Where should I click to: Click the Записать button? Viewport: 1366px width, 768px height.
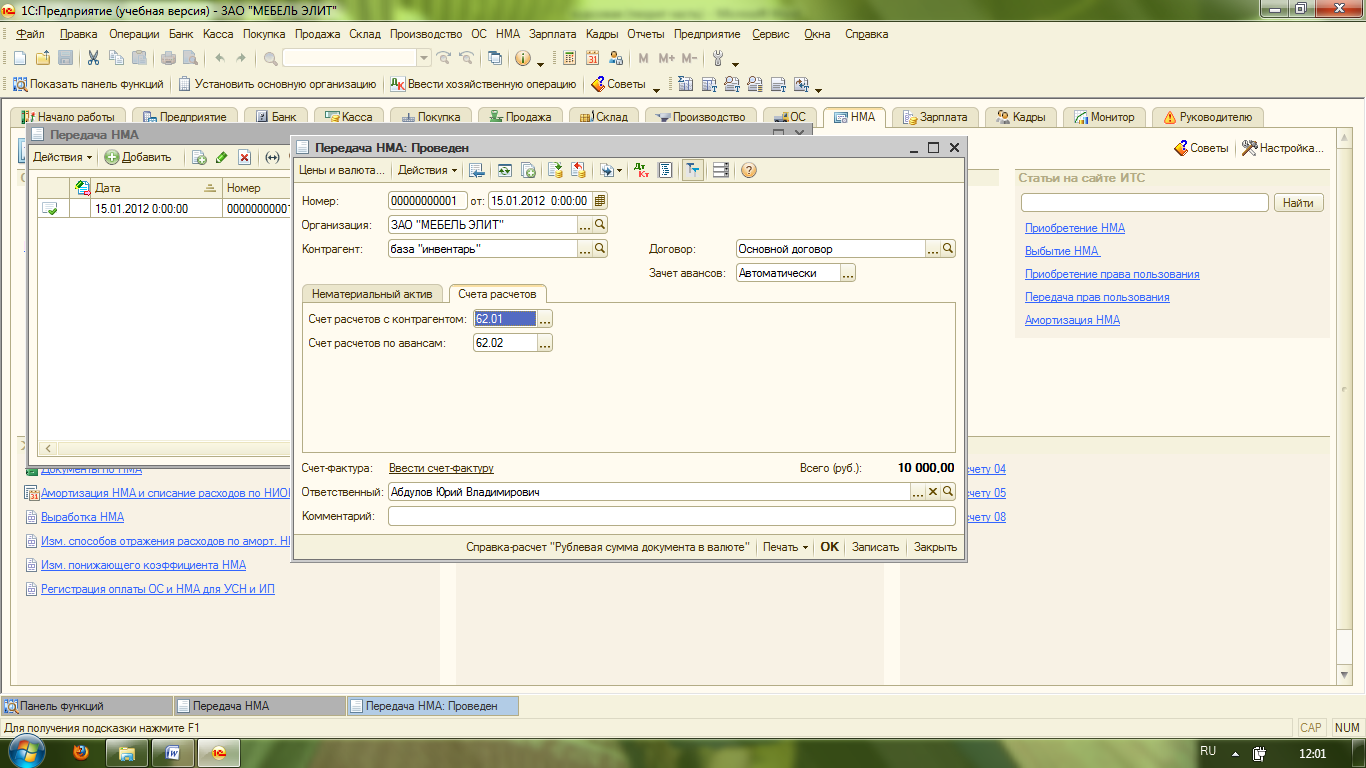875,547
